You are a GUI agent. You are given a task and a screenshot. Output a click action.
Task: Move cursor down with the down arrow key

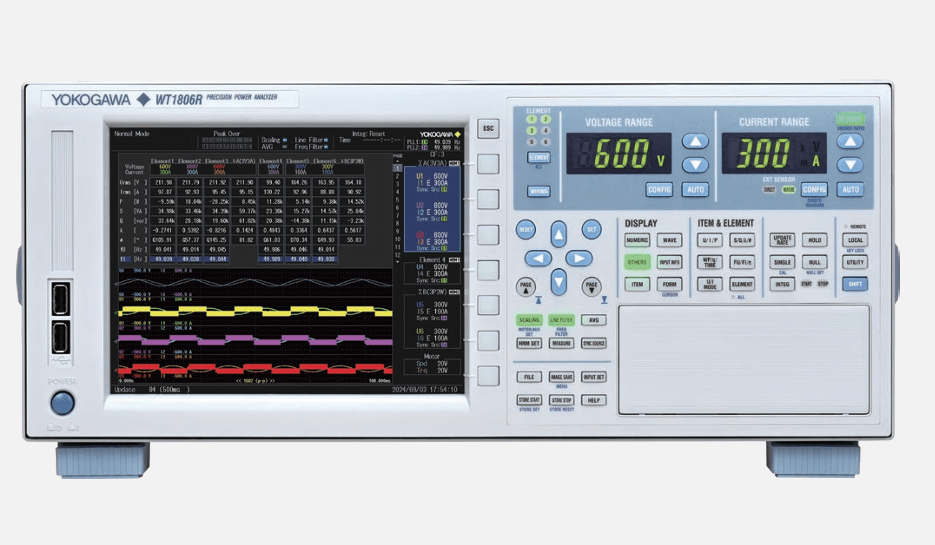[x=558, y=282]
